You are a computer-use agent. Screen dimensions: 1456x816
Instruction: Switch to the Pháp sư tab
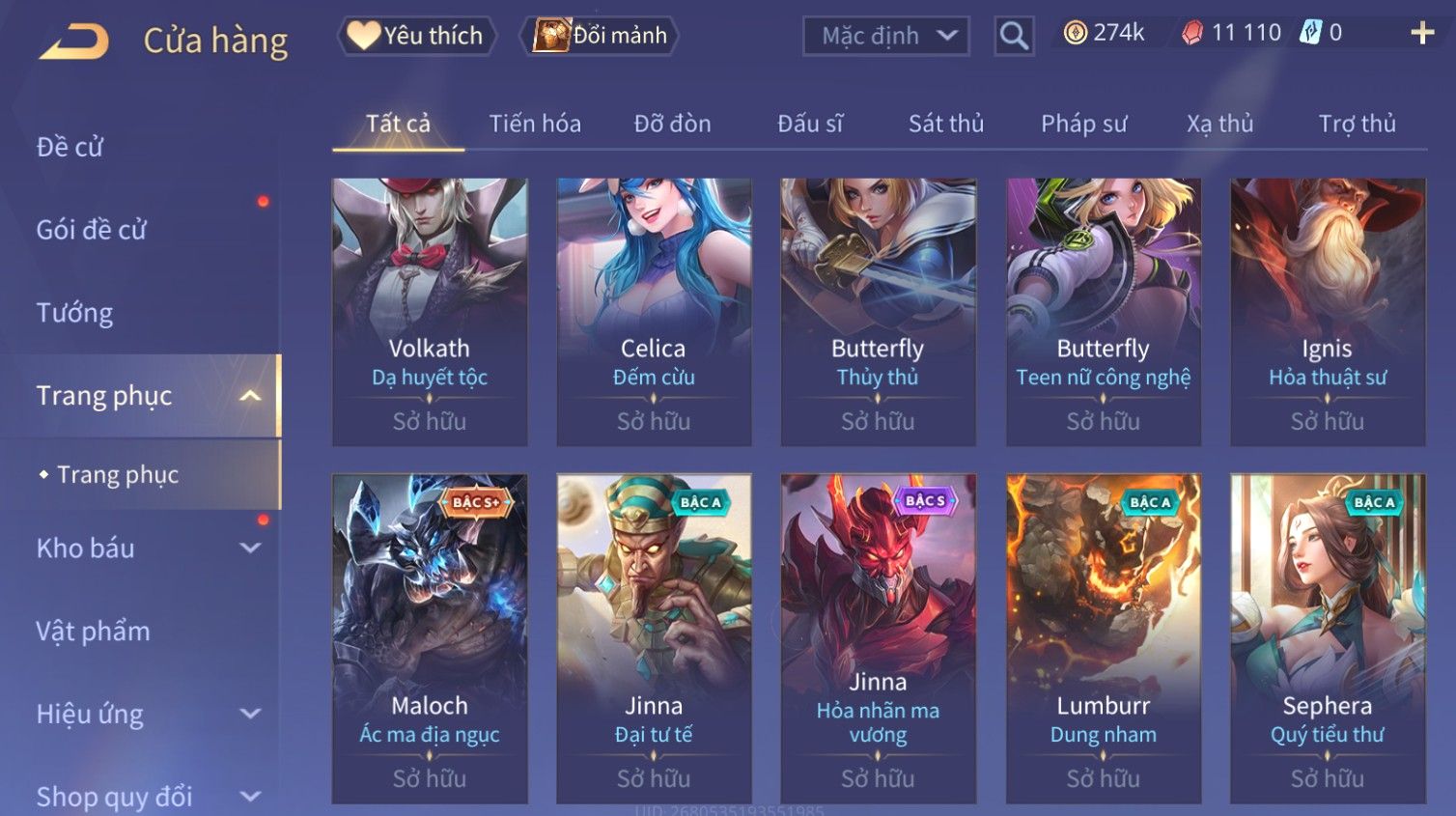(1083, 124)
